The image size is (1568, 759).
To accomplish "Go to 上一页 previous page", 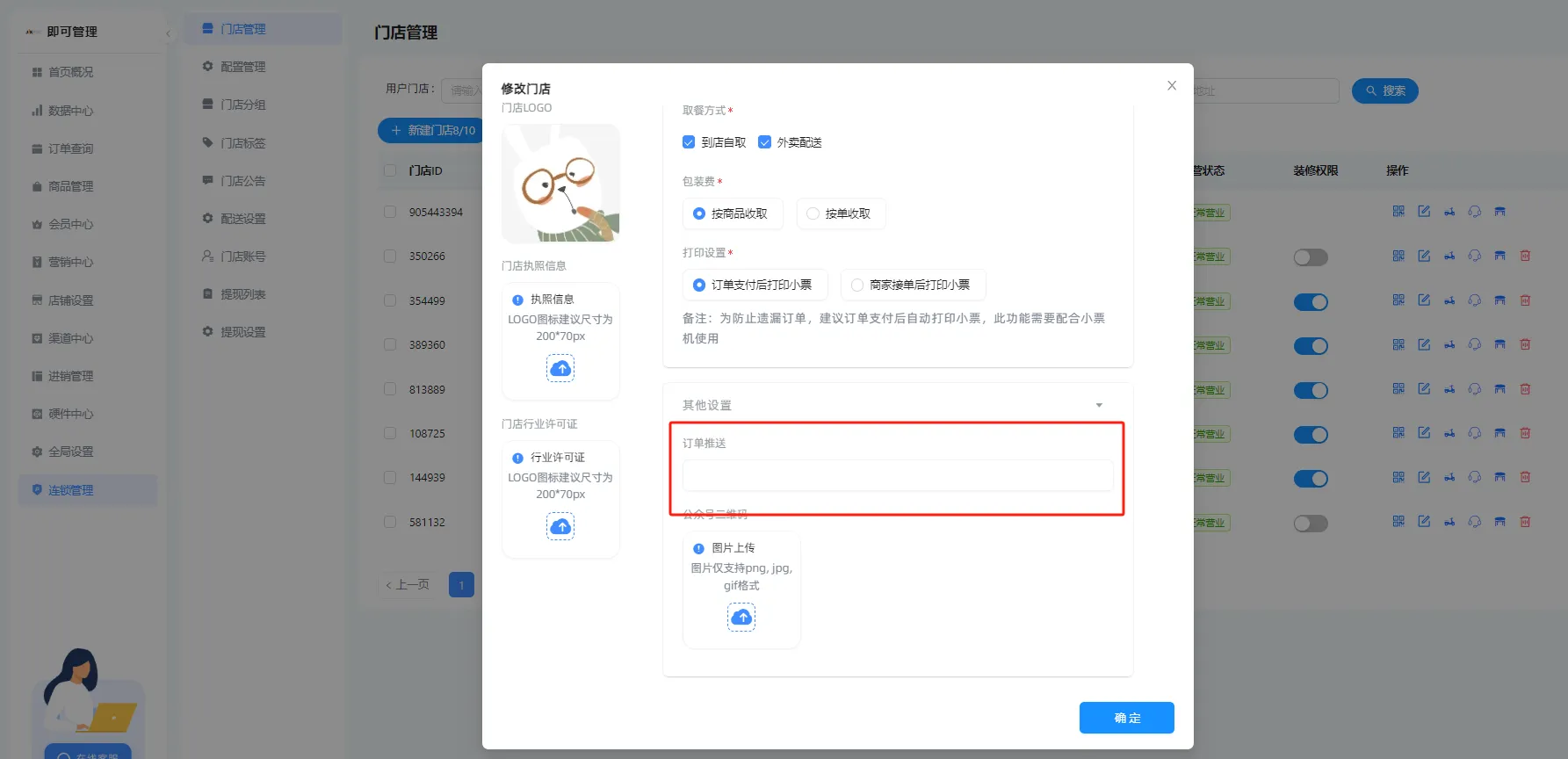I will tap(408, 584).
